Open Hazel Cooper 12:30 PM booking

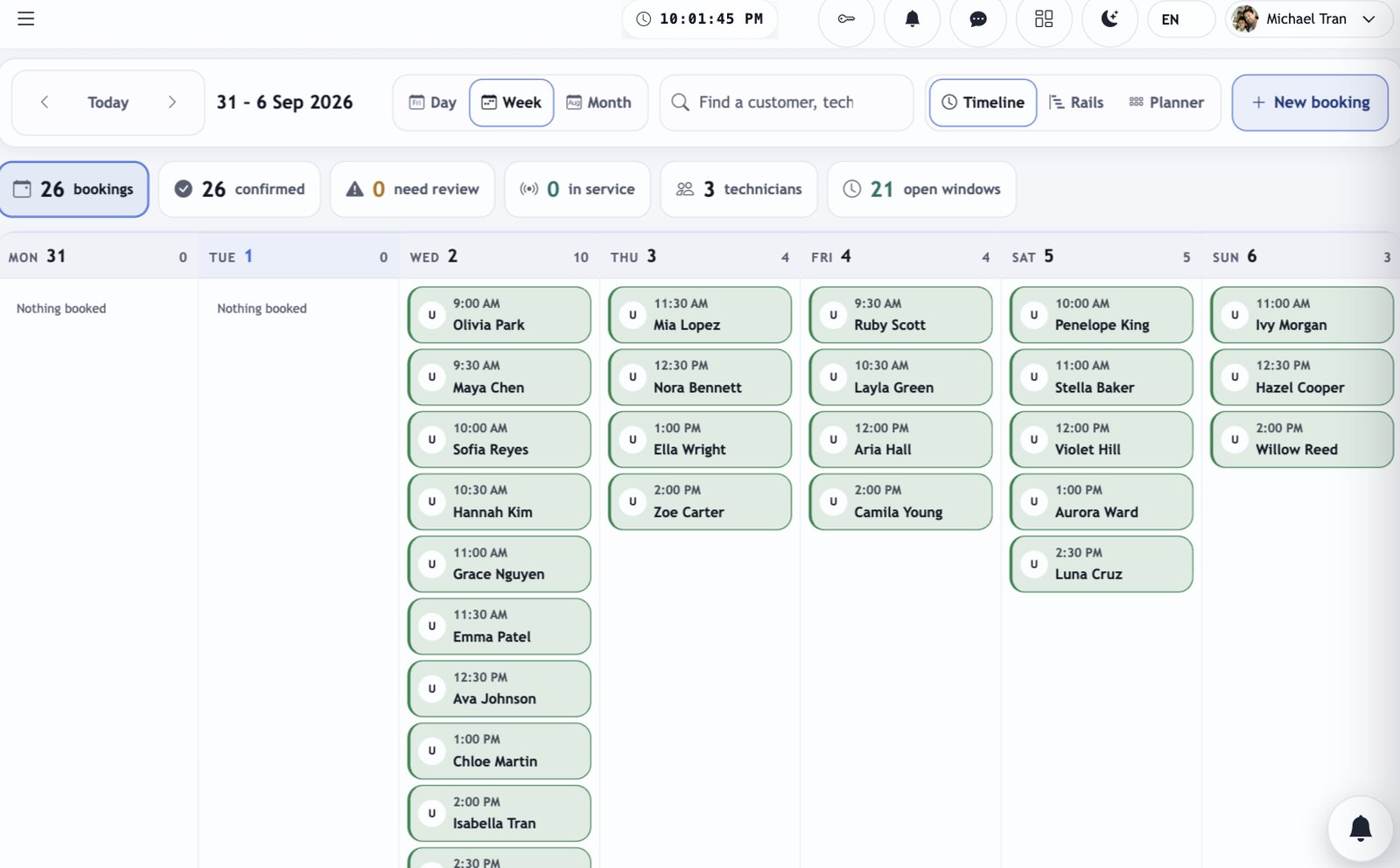[1303, 377]
